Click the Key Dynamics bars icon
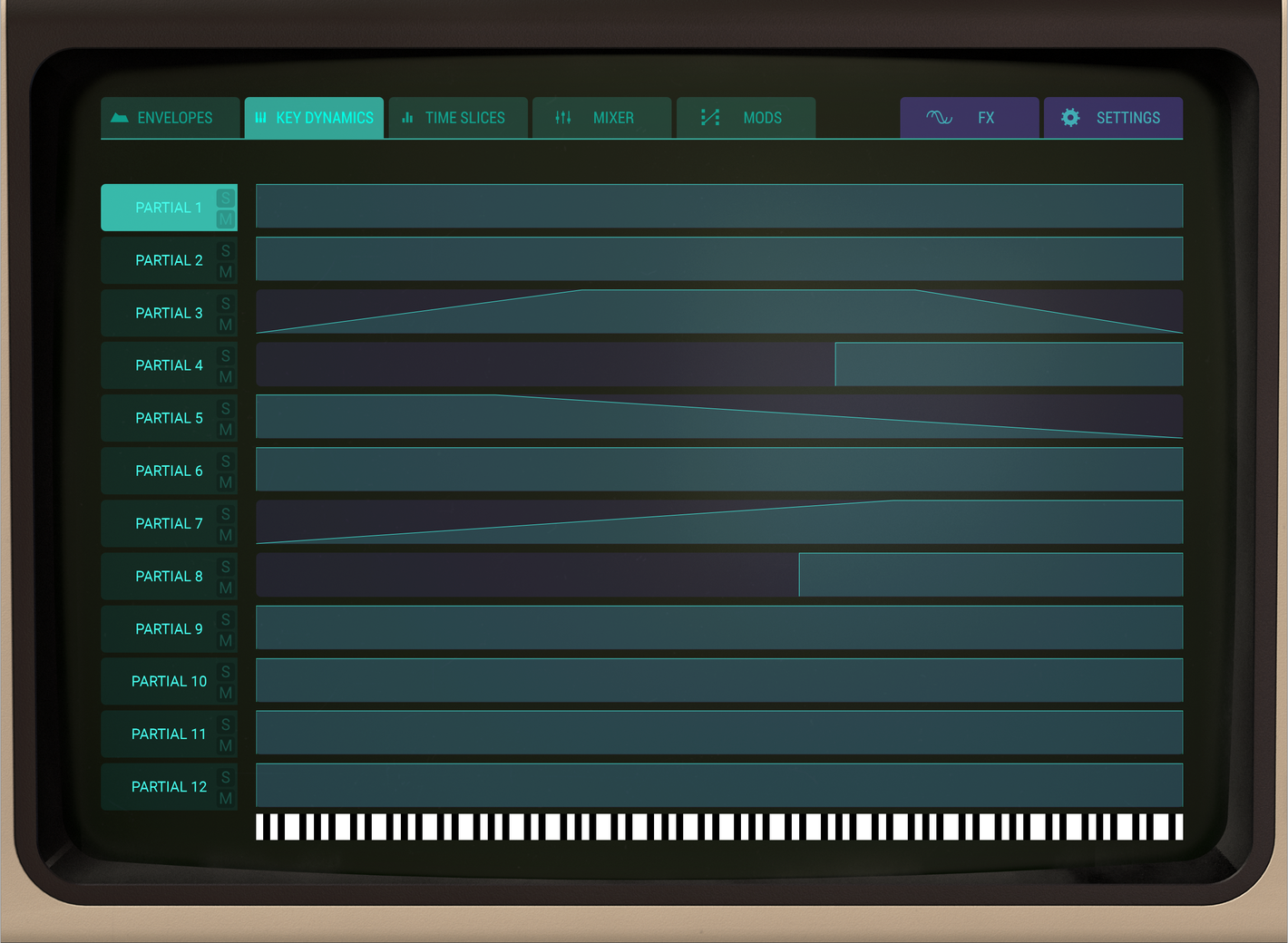The image size is (1288, 943). pyautogui.click(x=261, y=117)
